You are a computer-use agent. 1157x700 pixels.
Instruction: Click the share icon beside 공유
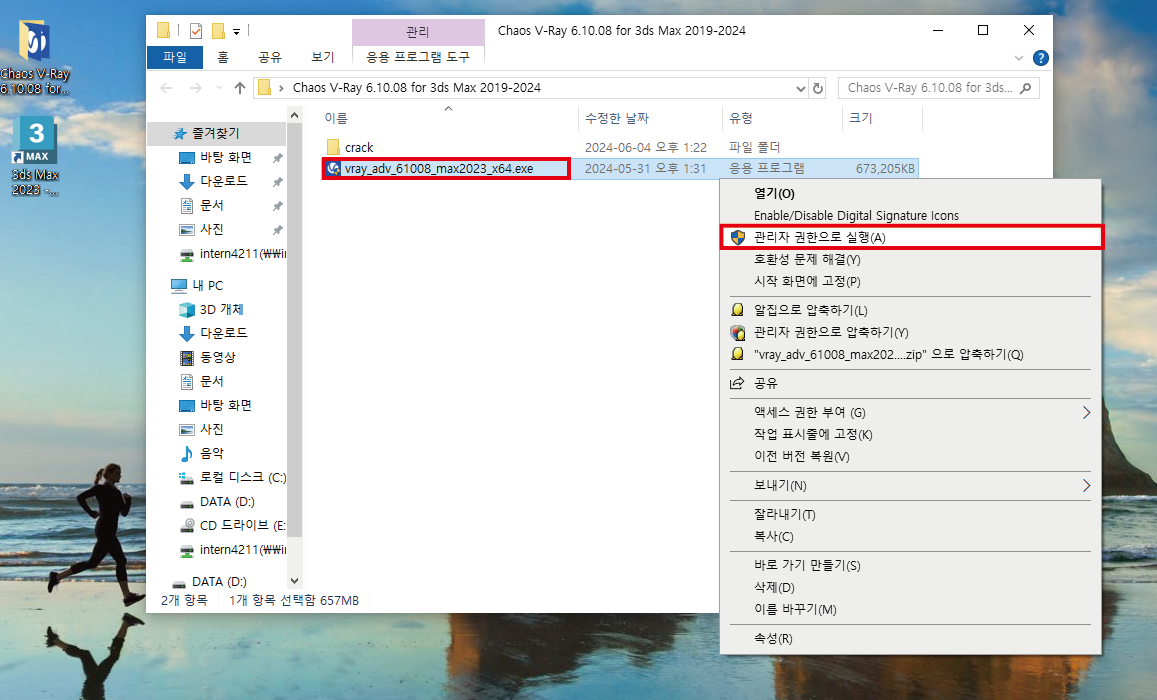pyautogui.click(x=737, y=383)
